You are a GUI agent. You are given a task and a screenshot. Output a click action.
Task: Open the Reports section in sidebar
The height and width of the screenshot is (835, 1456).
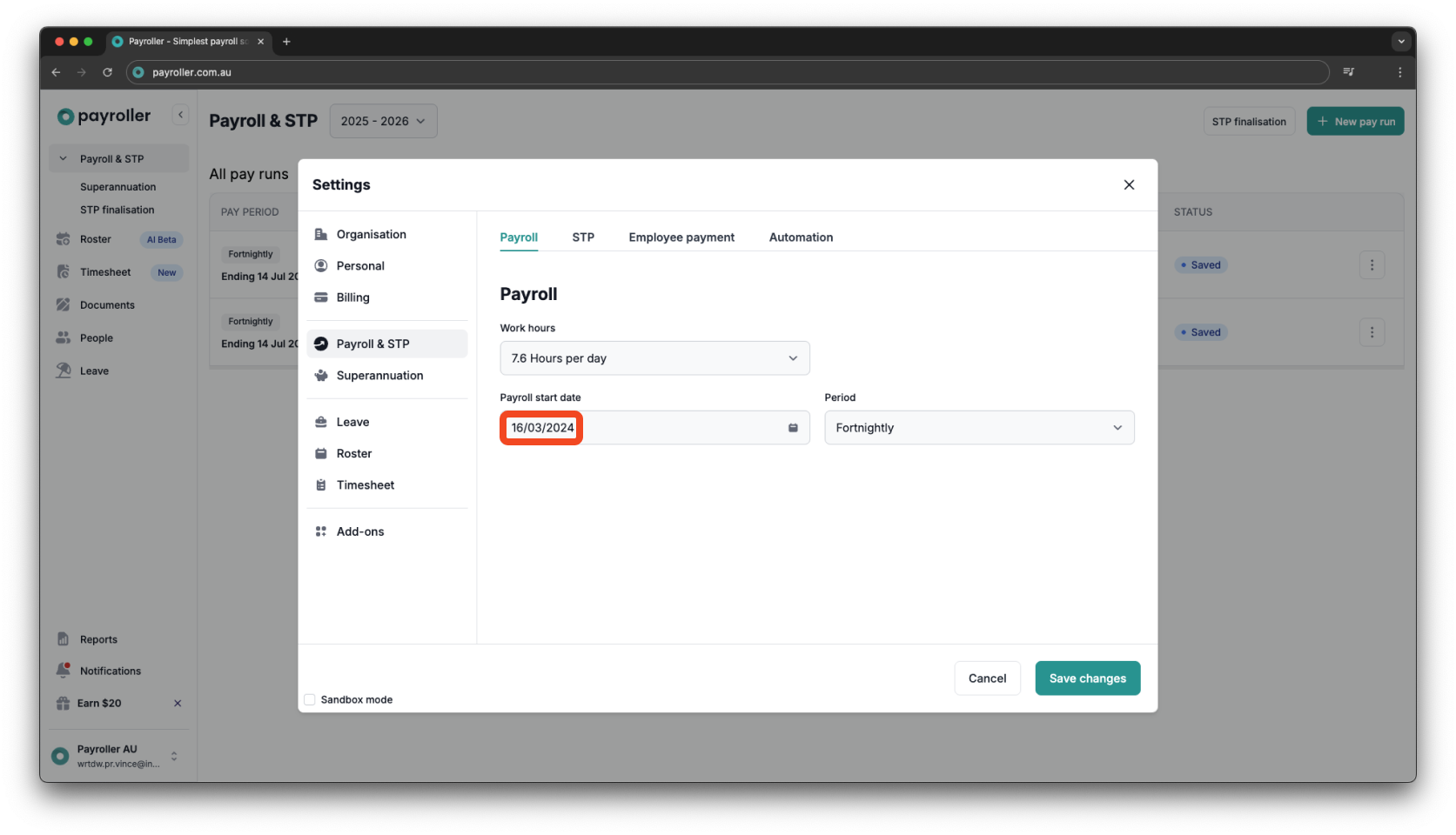(97, 638)
